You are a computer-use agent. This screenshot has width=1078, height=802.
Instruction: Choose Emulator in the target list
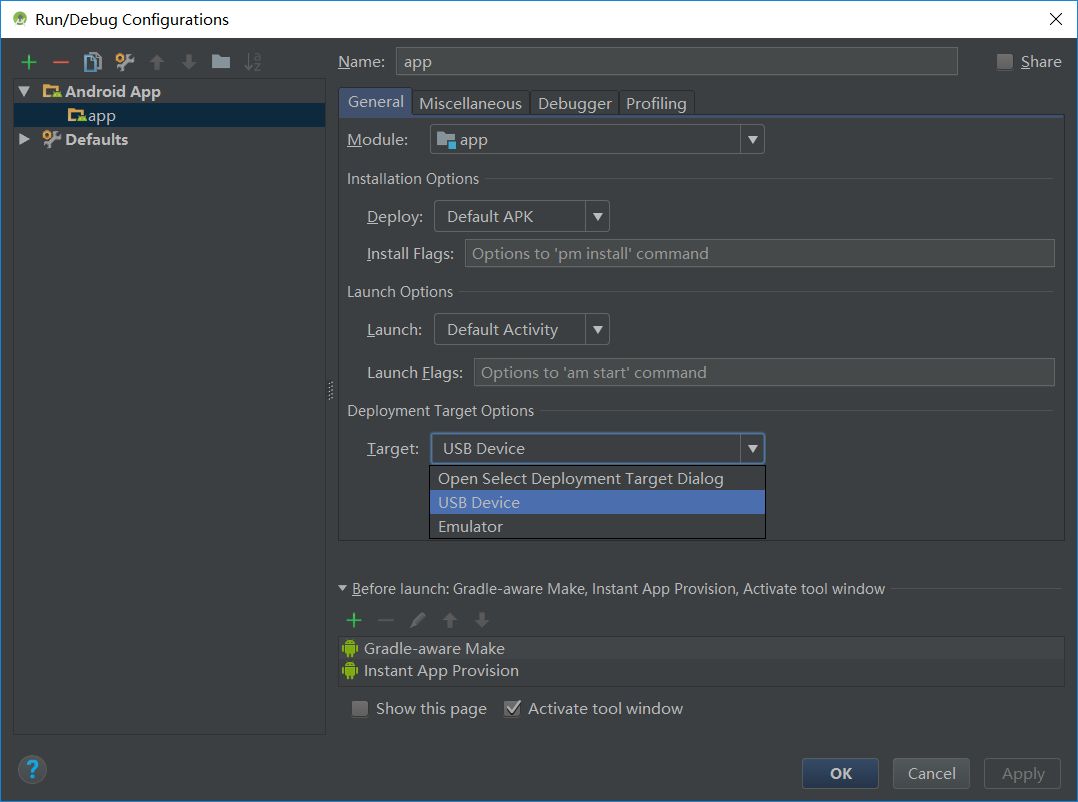click(597, 526)
